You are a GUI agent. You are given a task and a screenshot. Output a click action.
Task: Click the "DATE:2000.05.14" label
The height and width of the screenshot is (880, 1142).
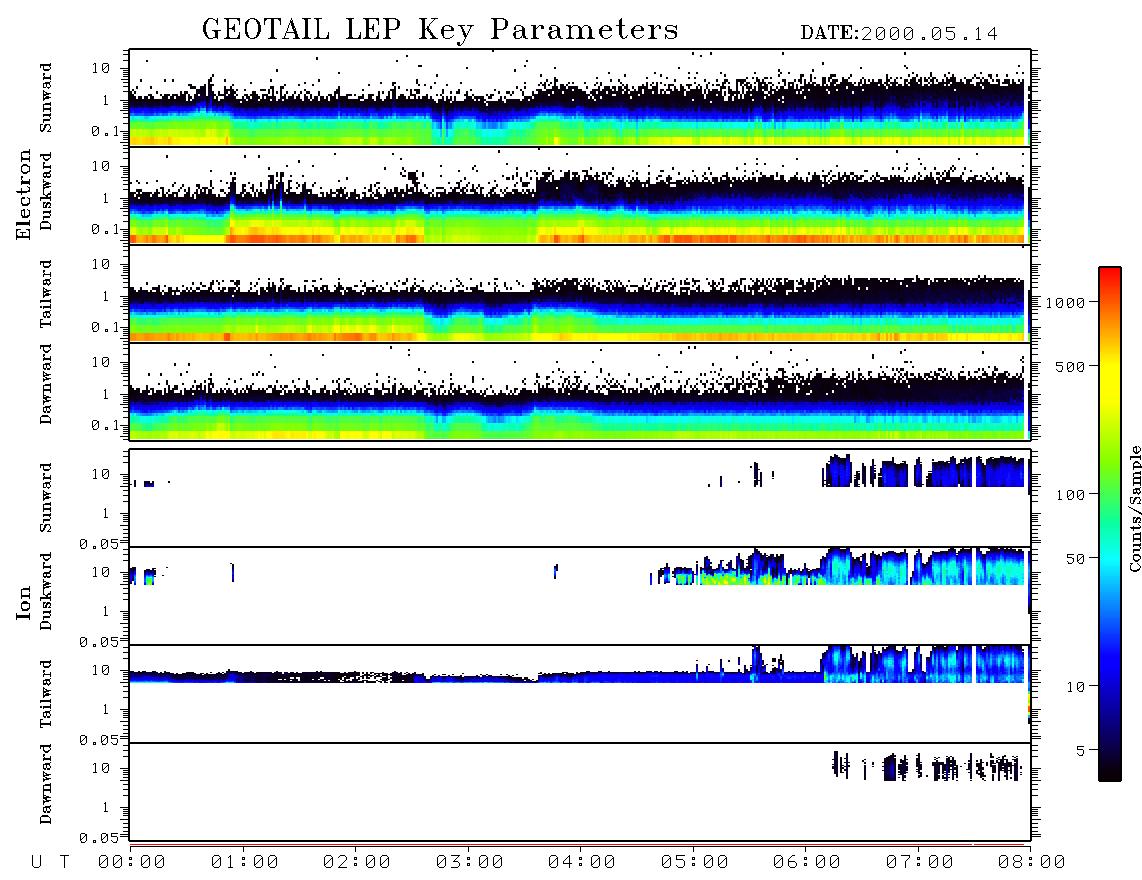pyautogui.click(x=899, y=34)
